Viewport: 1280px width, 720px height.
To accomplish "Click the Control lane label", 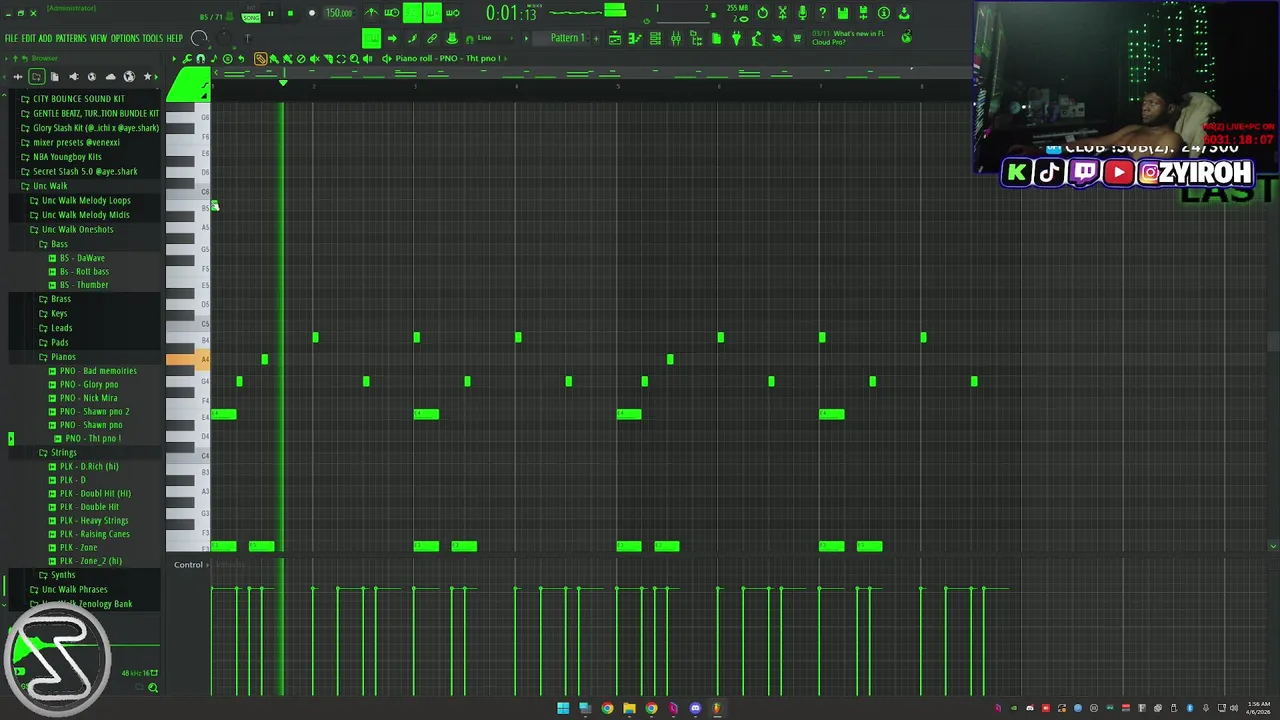I will click(188, 565).
